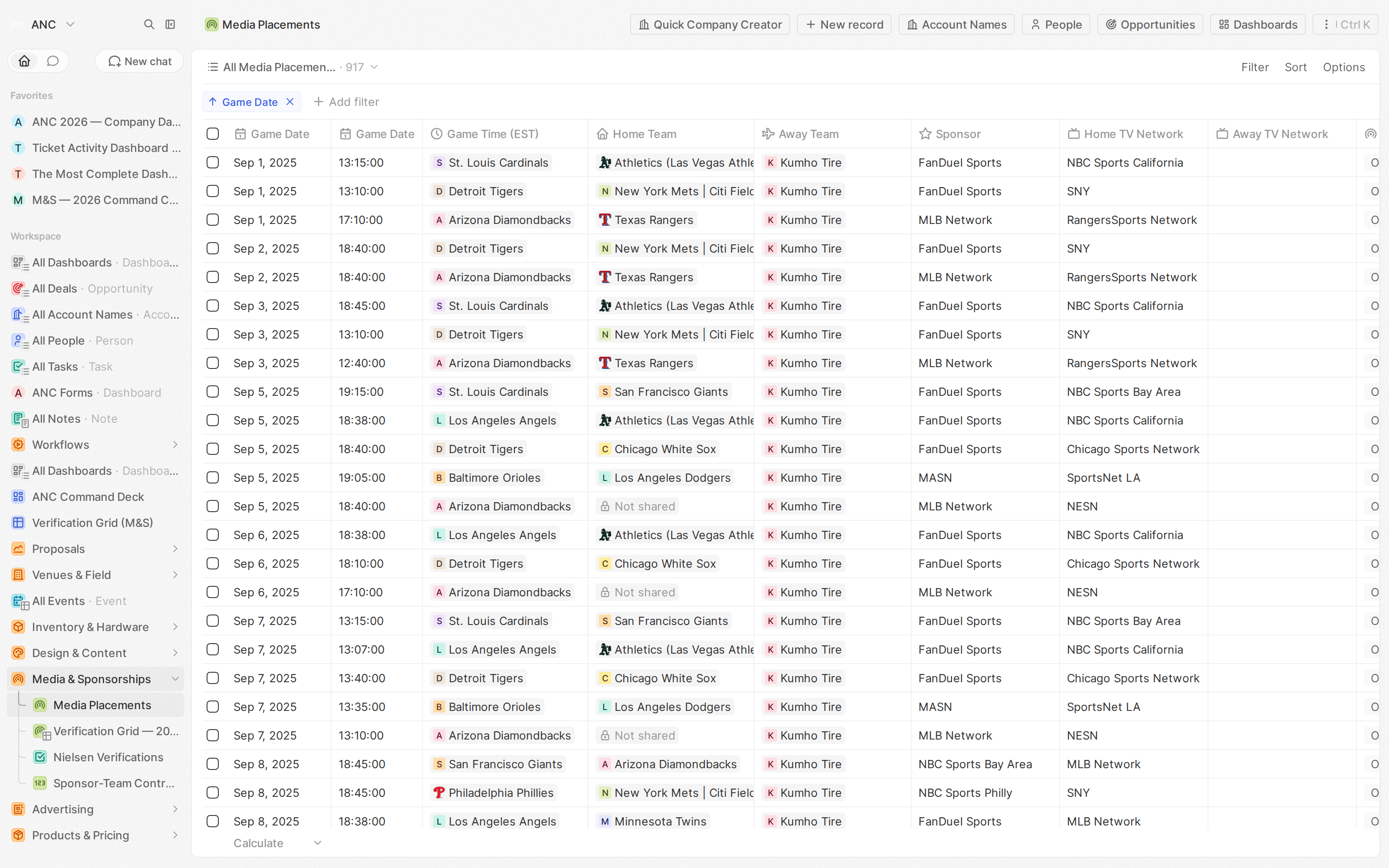Open Verification Grid (M&S)
The image size is (1389, 868).
tap(96, 523)
